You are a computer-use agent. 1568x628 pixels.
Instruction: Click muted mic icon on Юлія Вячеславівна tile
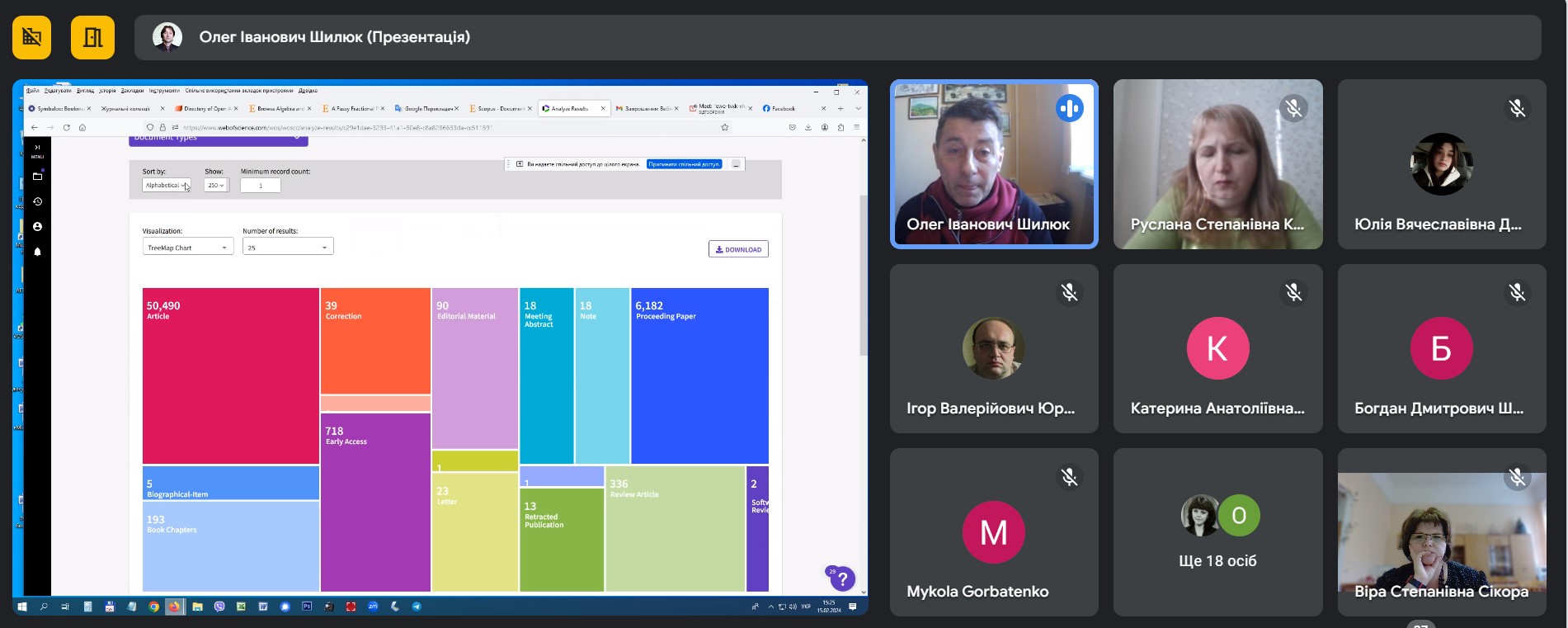click(1517, 108)
